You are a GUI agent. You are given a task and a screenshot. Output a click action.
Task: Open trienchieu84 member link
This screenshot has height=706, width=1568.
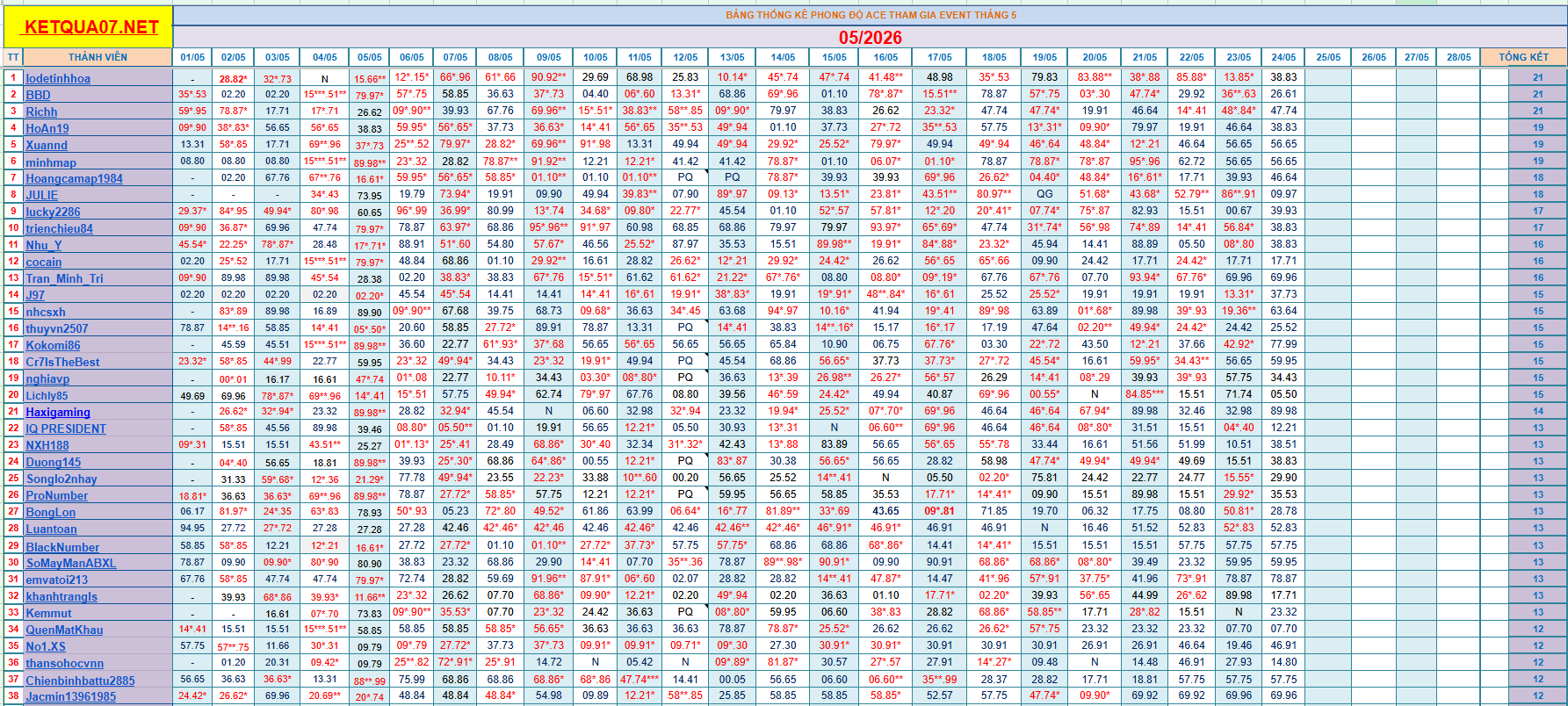pos(59,228)
